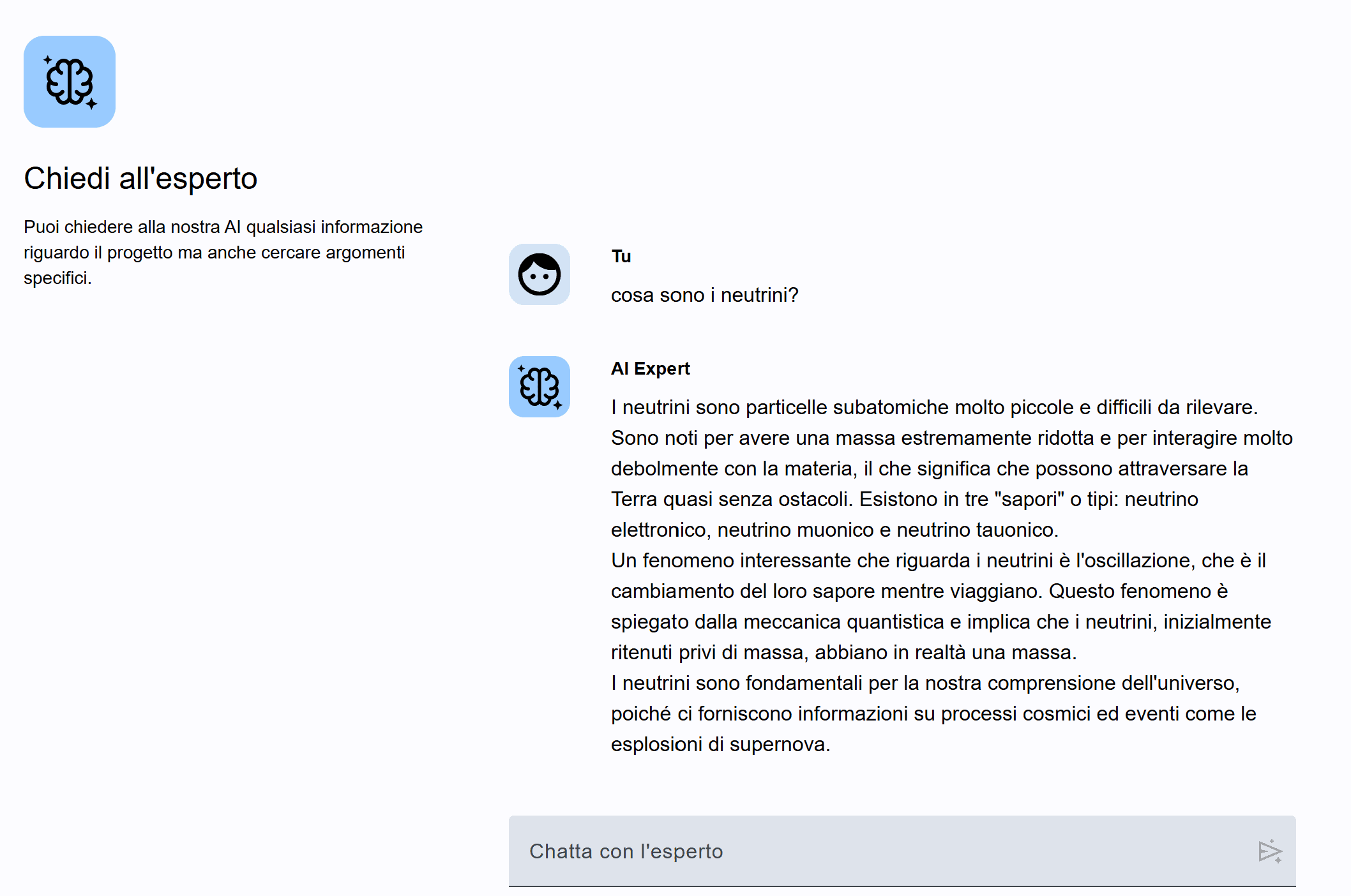Click the "Chiedi all'esperto" heading
The image size is (1351, 896).
point(140,178)
